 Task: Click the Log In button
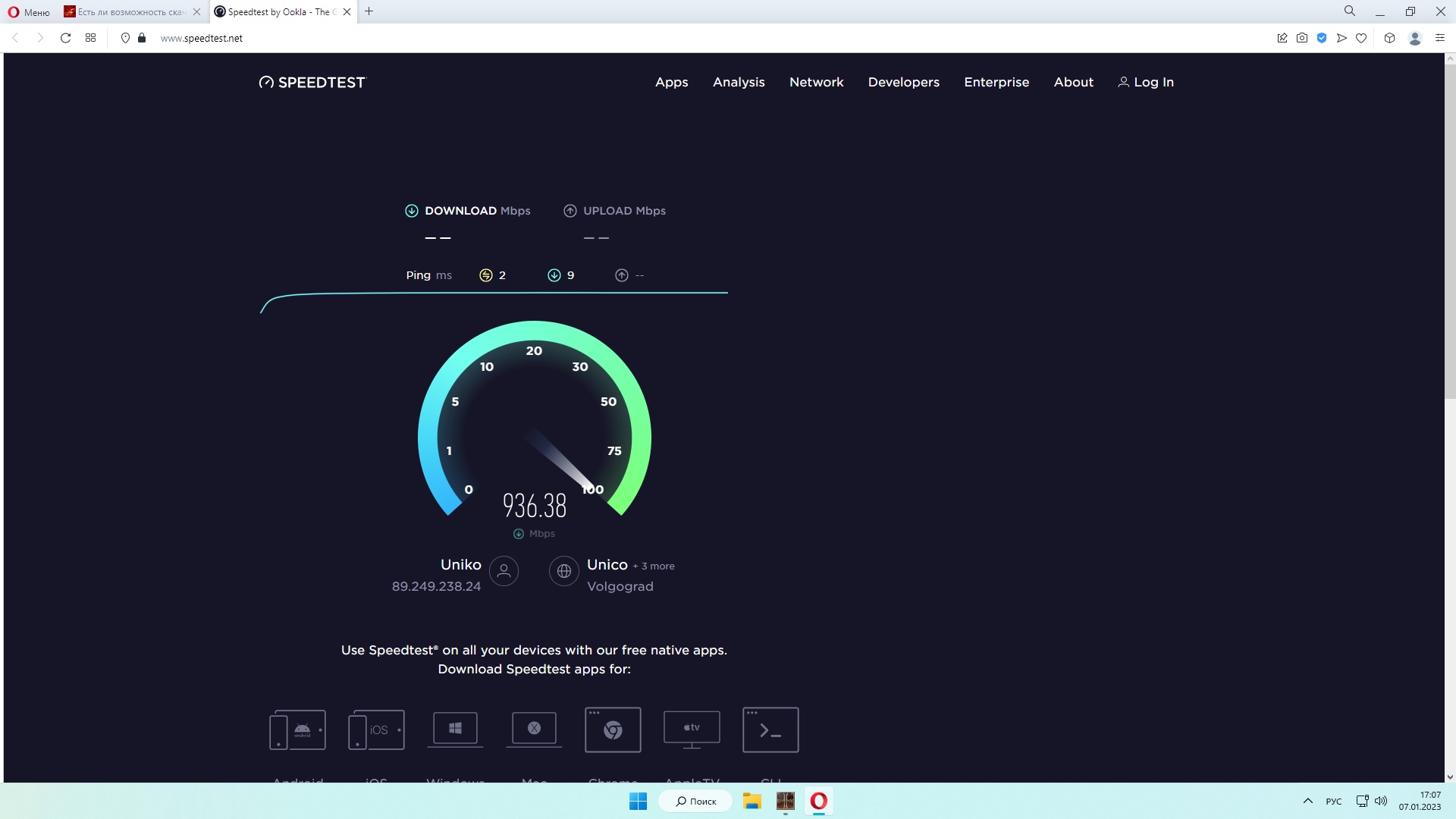[x=1145, y=81]
